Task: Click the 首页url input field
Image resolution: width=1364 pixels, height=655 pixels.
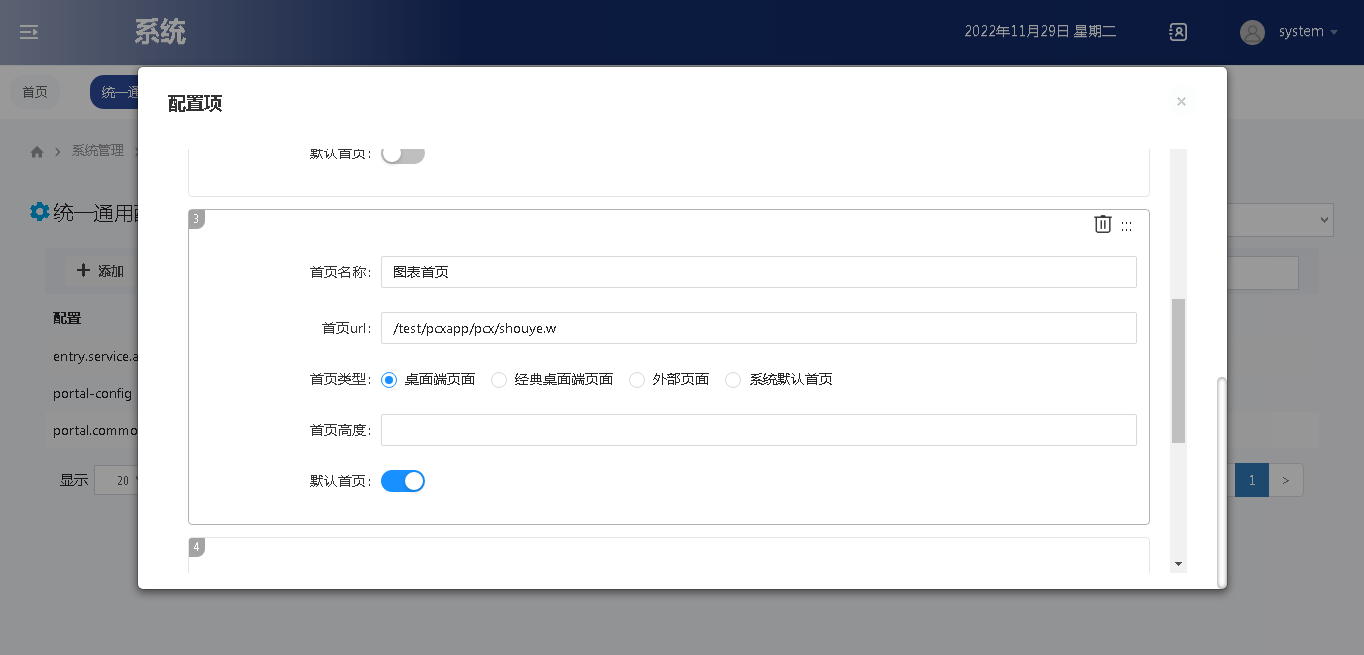Action: 758,328
